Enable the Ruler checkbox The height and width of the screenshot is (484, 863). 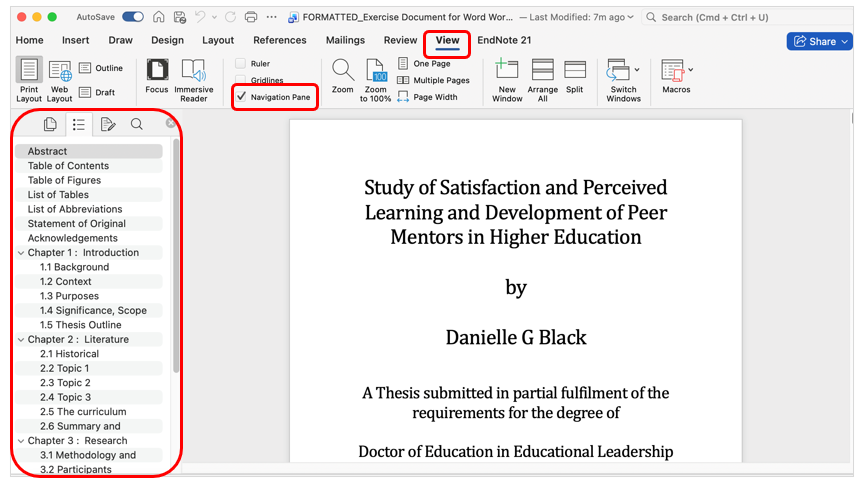tap(241, 63)
